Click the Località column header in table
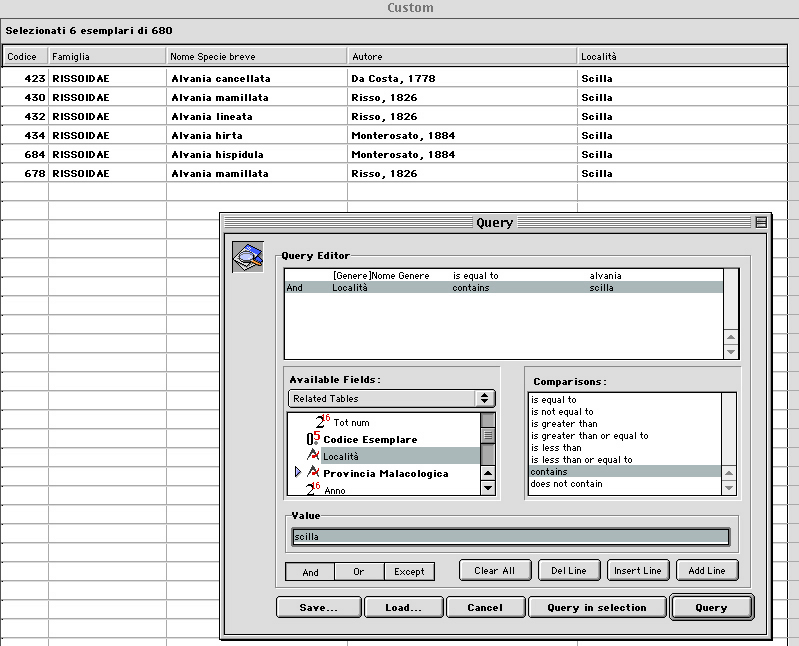 682,56
